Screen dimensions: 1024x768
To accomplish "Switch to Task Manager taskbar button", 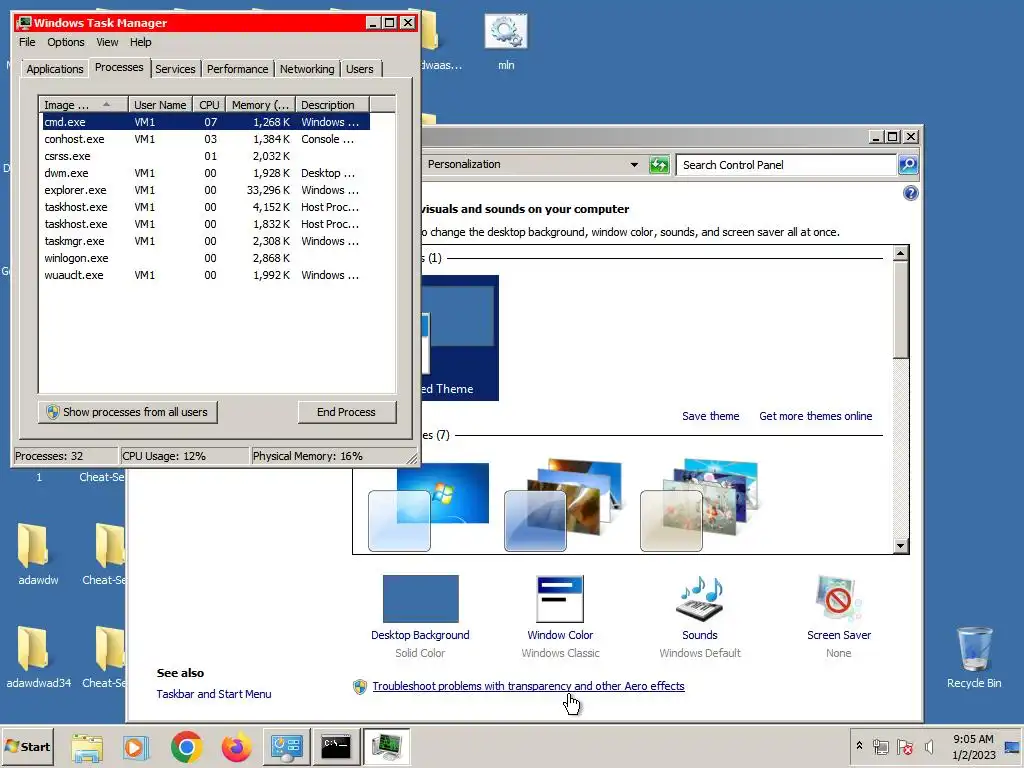I will [386, 747].
